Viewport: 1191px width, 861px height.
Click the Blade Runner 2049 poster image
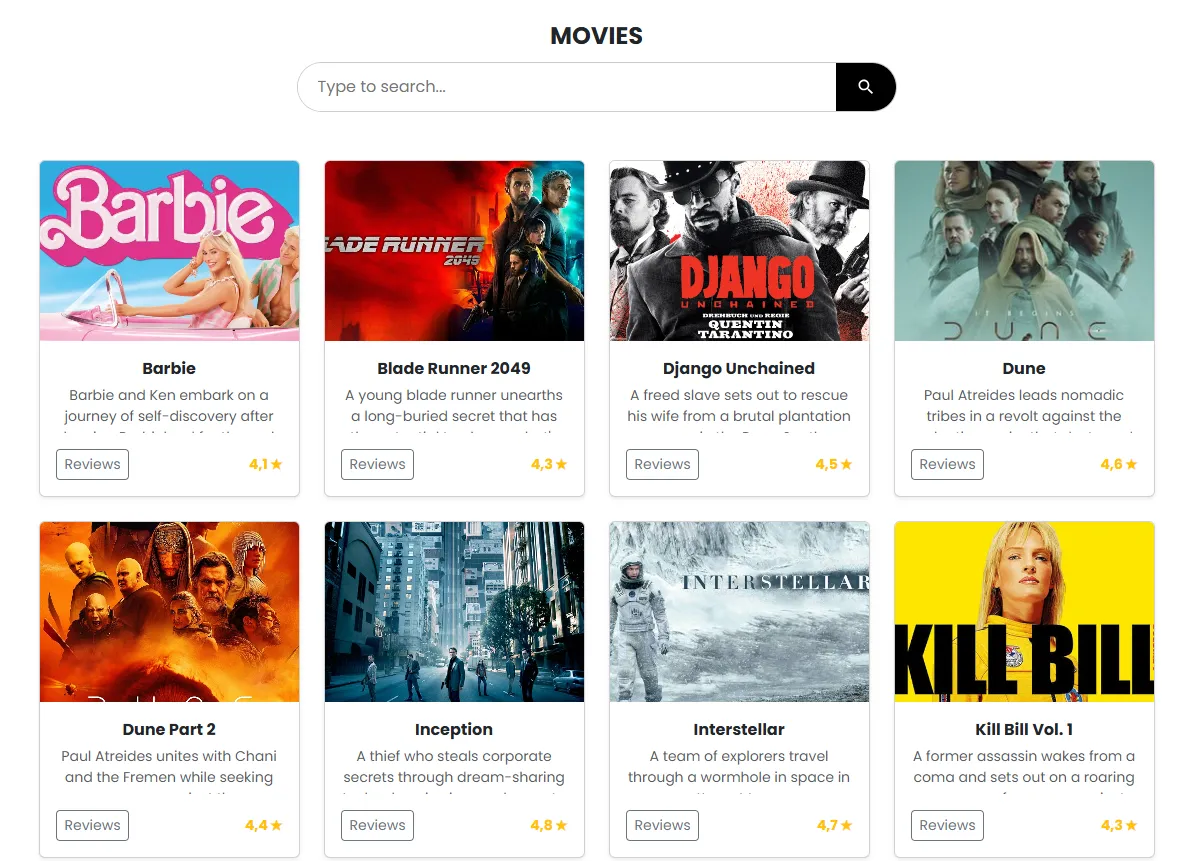tap(454, 251)
